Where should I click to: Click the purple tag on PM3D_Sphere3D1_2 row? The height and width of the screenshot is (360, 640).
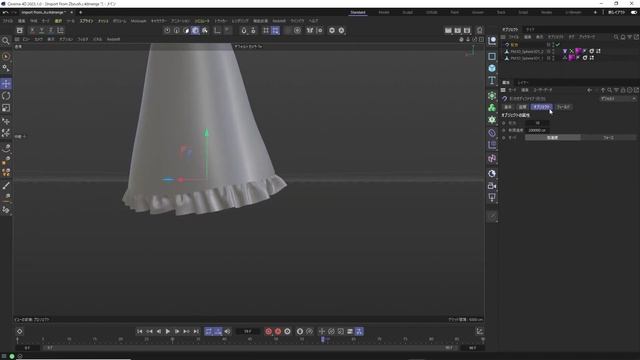578,51
